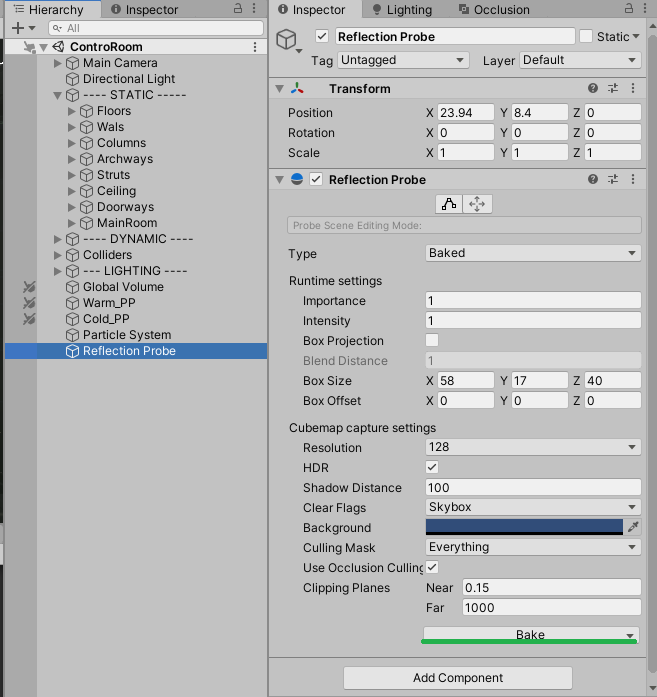Screen dimensions: 657x697
Task: Click the Global Volume hidden-picking icon
Action: [29, 287]
